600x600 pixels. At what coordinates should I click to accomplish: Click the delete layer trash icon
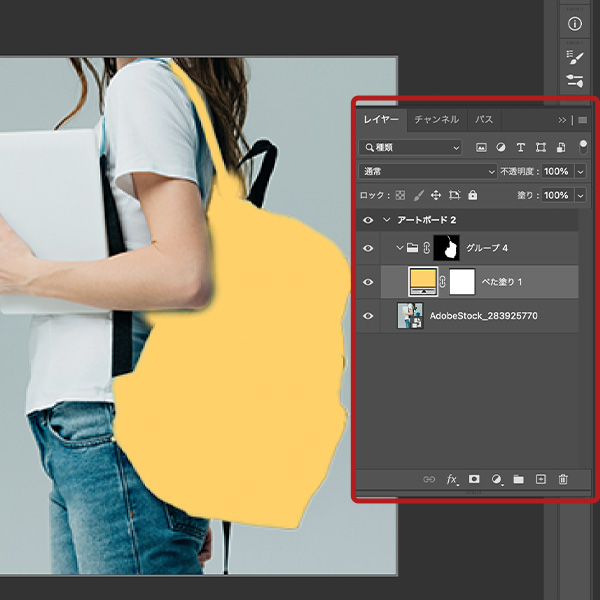point(563,480)
